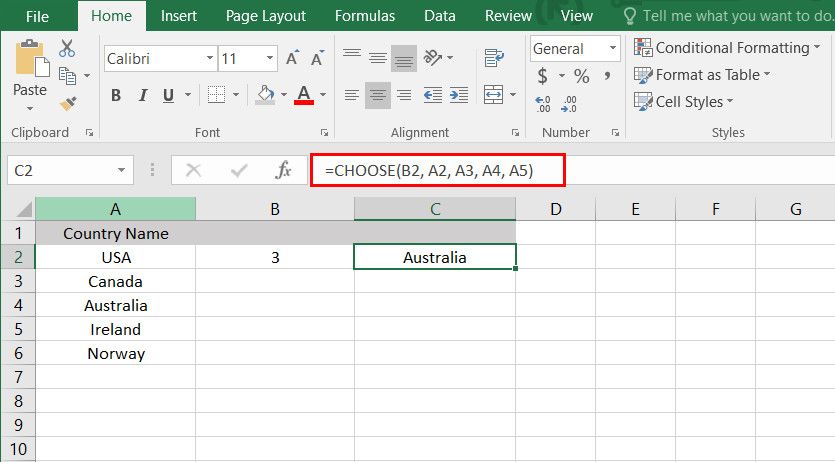The image size is (835, 462).
Task: Switch to the Insert tab
Action: pyautogui.click(x=178, y=16)
